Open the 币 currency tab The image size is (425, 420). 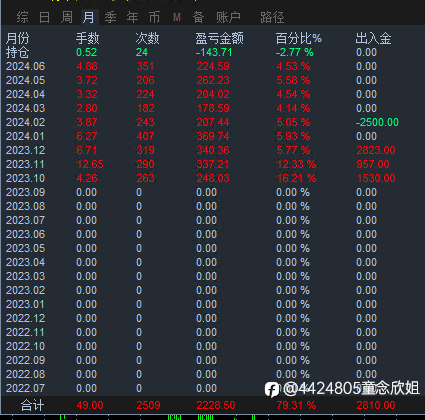pyautogui.click(x=154, y=17)
